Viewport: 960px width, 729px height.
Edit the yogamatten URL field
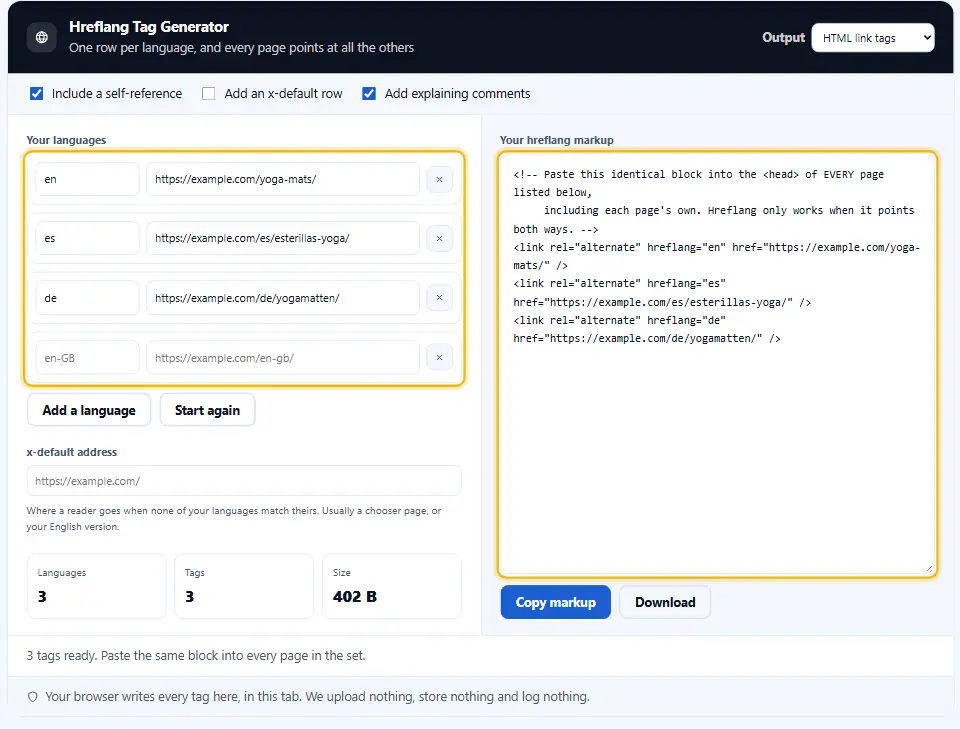tap(283, 298)
